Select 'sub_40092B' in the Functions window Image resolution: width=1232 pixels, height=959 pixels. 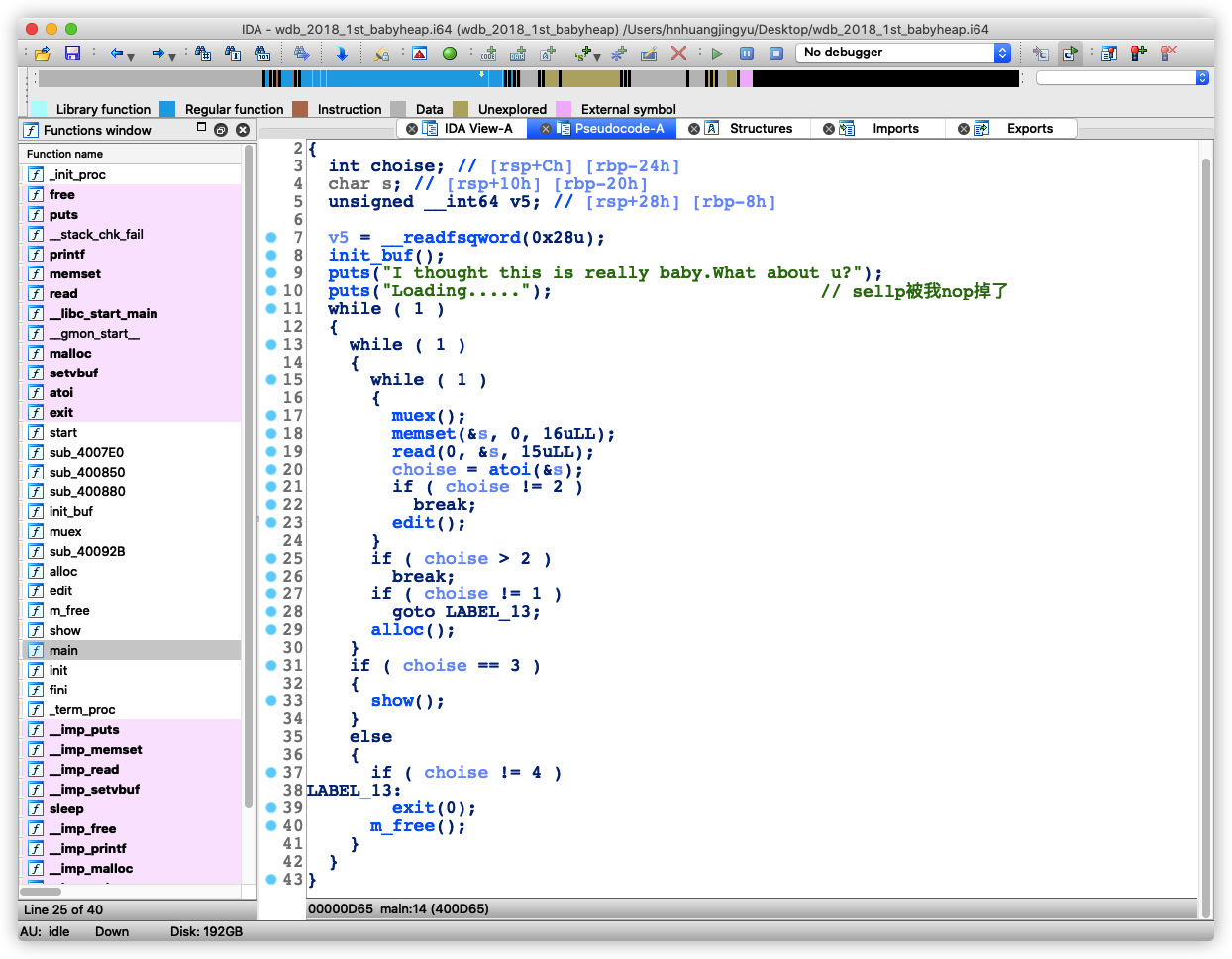click(x=132, y=551)
